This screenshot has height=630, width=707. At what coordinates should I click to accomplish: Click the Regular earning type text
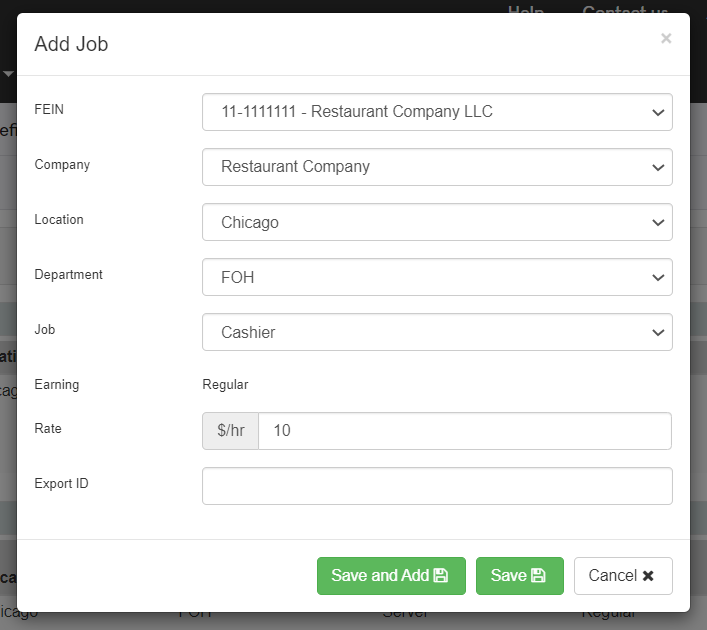(225, 384)
